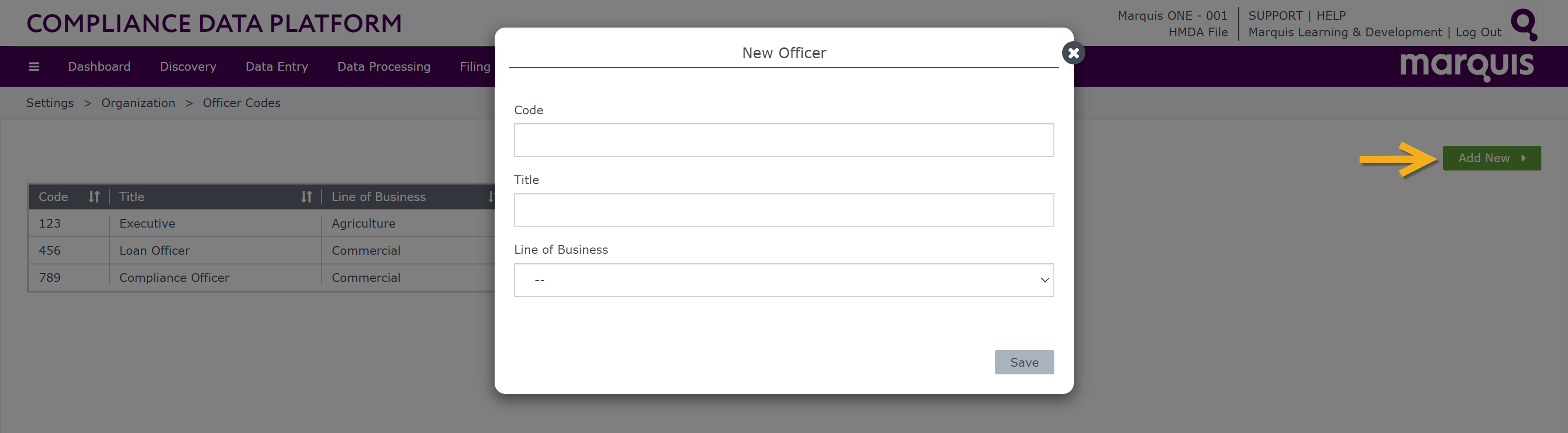Close the New Officer dialog
Image resolution: width=1568 pixels, height=433 pixels.
click(1073, 53)
